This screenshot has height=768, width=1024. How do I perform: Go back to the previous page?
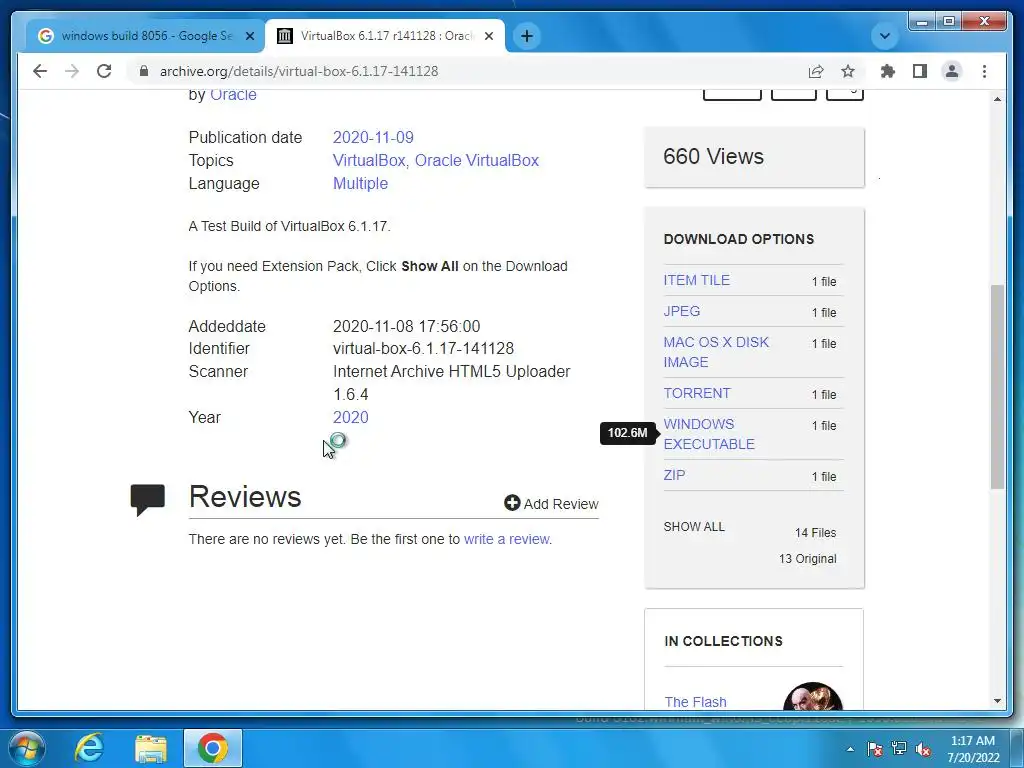point(40,71)
